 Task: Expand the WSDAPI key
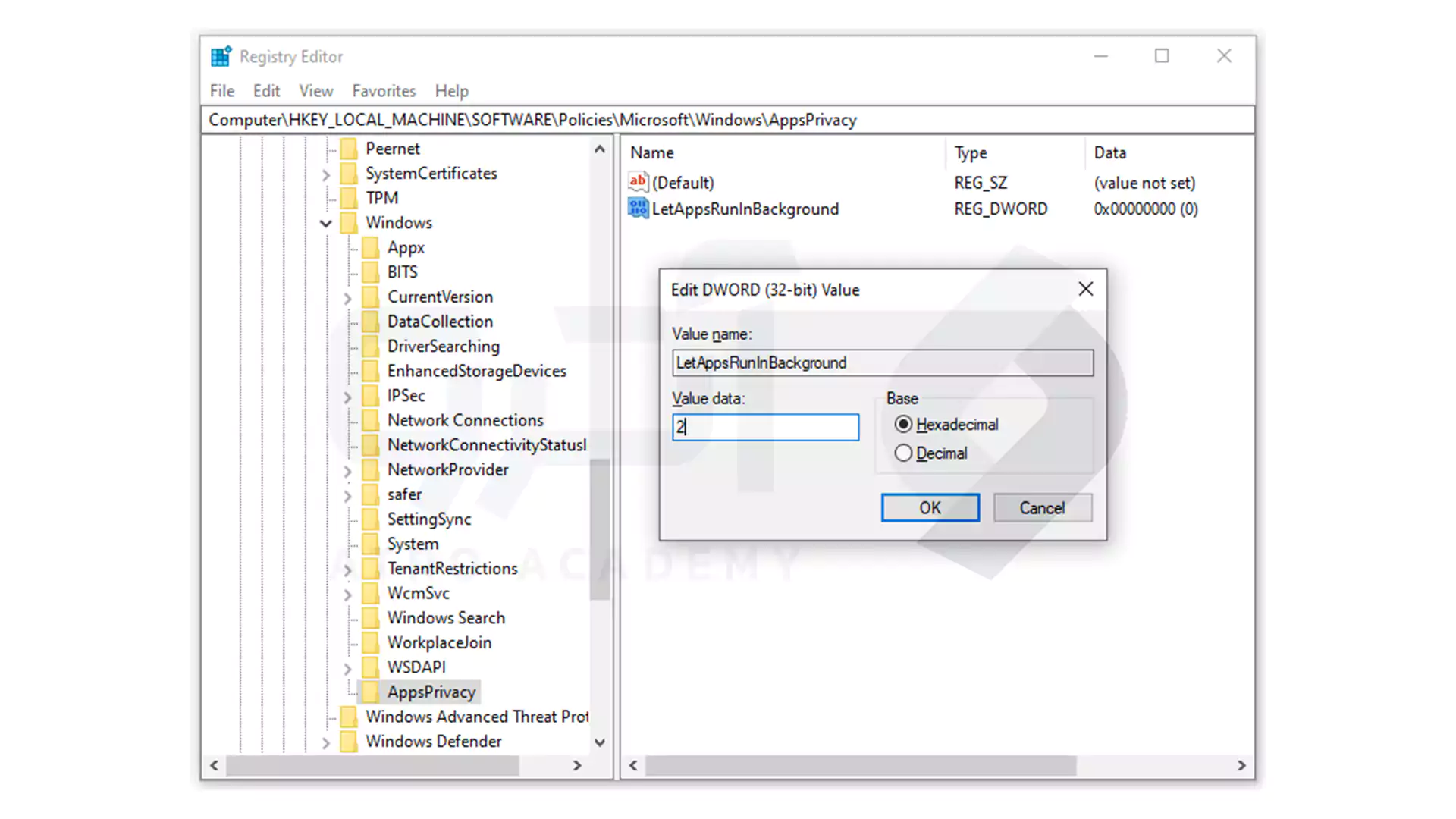click(348, 669)
